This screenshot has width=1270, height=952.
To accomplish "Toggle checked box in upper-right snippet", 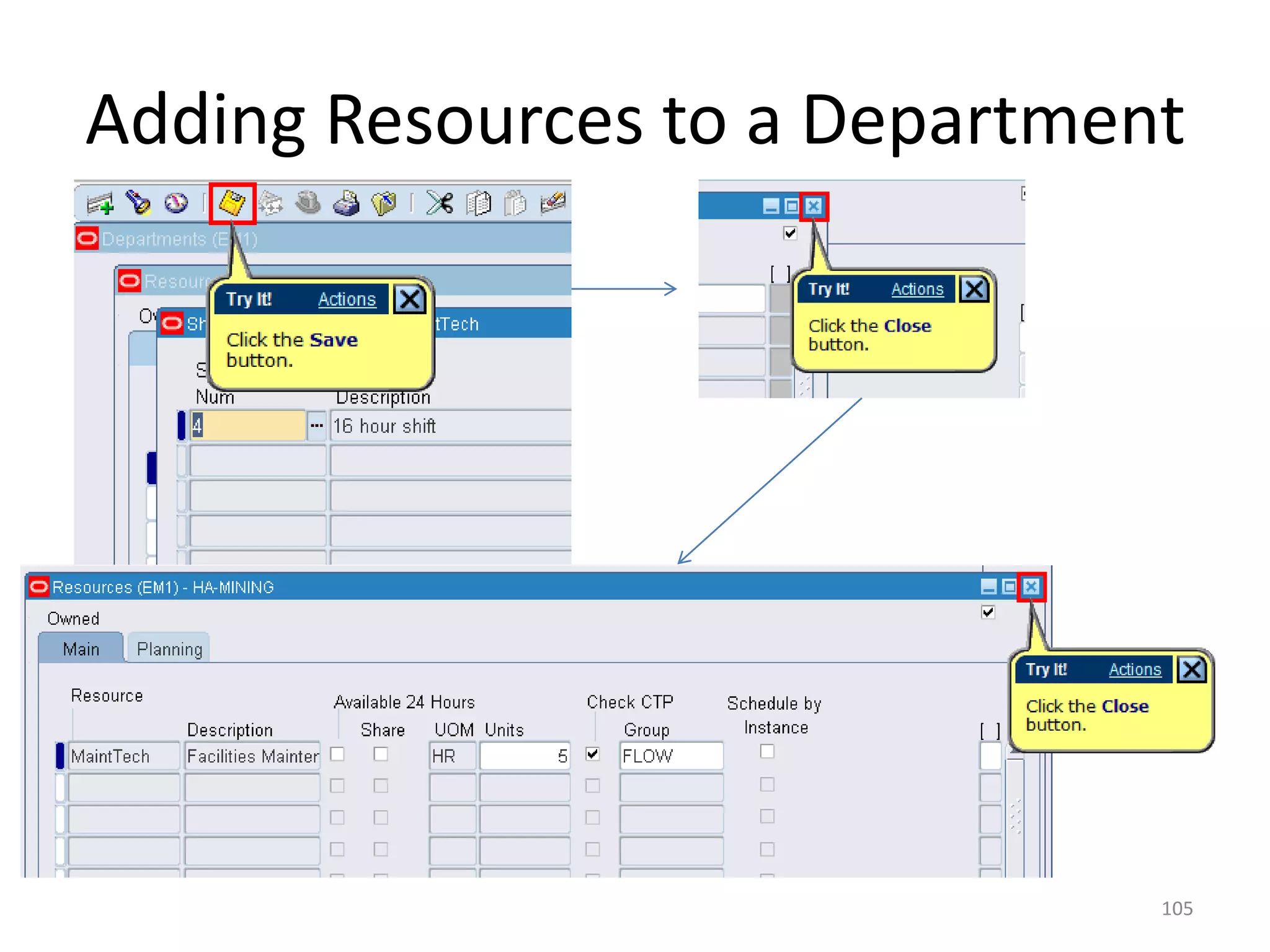I will 790,233.
